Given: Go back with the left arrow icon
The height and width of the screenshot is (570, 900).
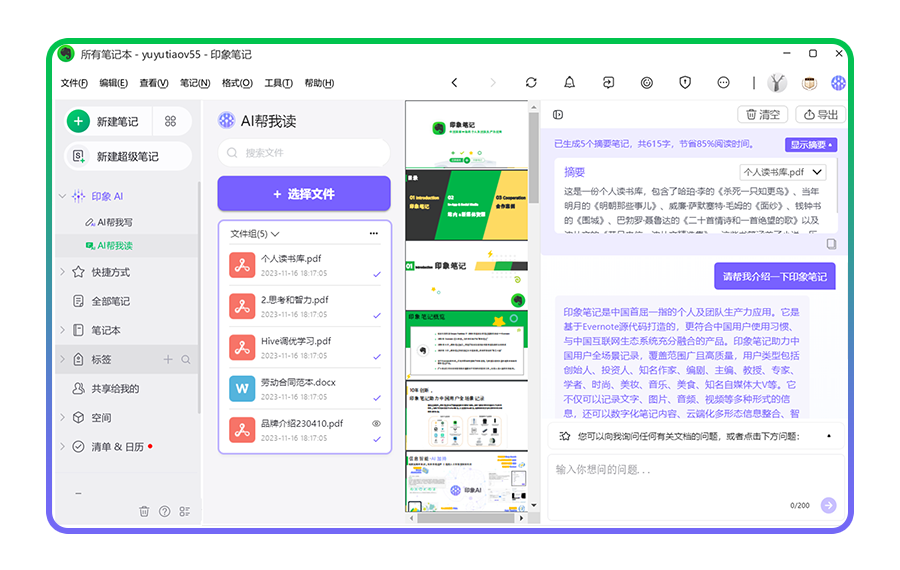Looking at the screenshot, I should 454,83.
